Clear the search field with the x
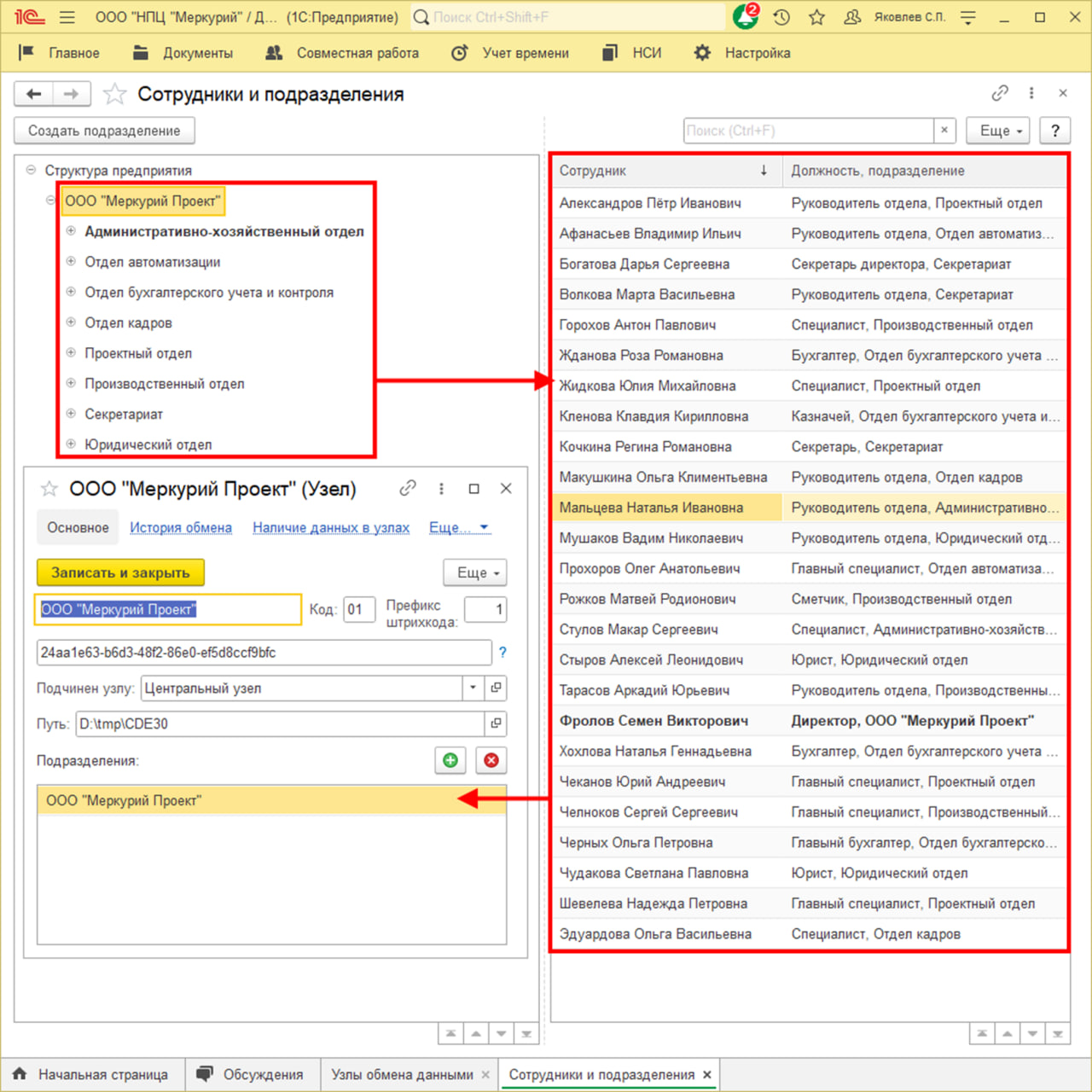This screenshot has width=1092, height=1092. point(944,131)
